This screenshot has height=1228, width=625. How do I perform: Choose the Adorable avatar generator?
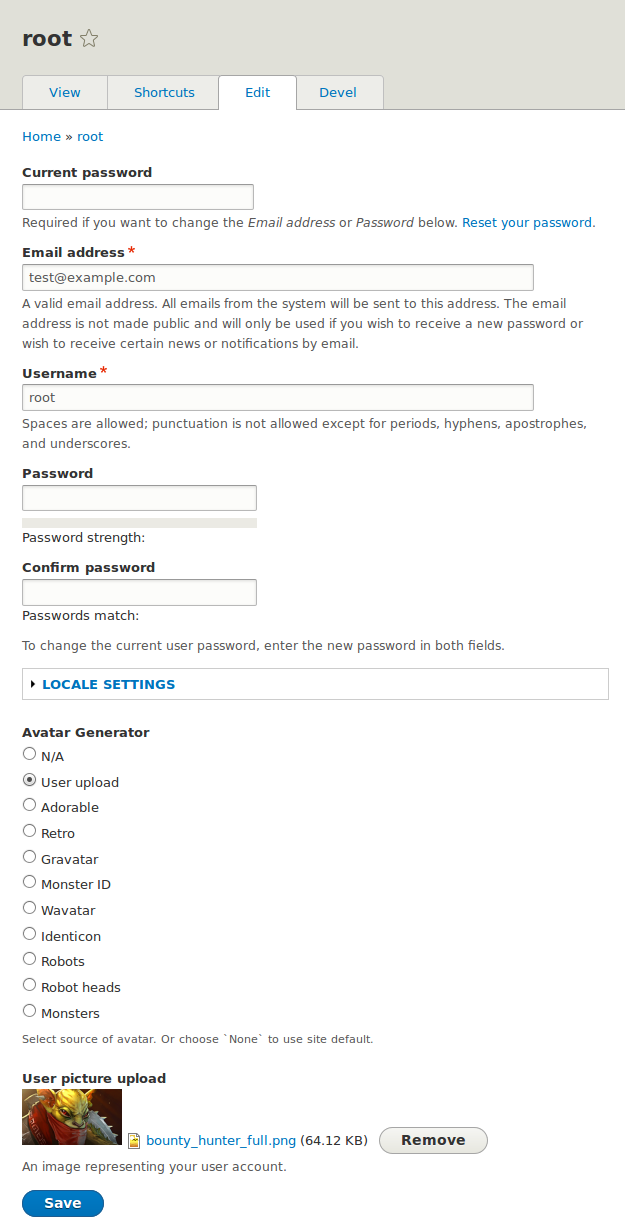tap(30, 805)
